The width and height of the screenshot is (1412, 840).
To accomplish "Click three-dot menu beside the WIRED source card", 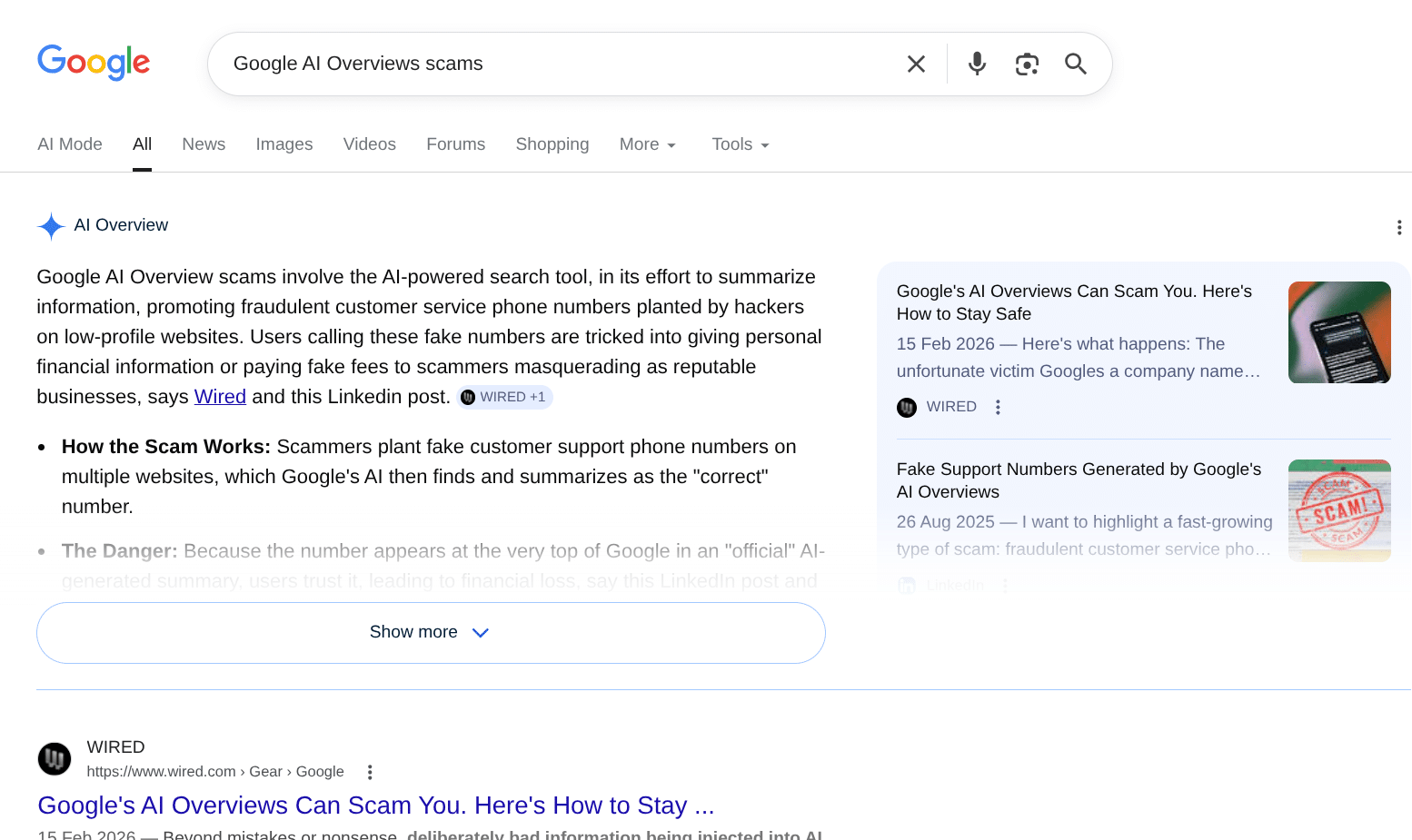I will 998,407.
